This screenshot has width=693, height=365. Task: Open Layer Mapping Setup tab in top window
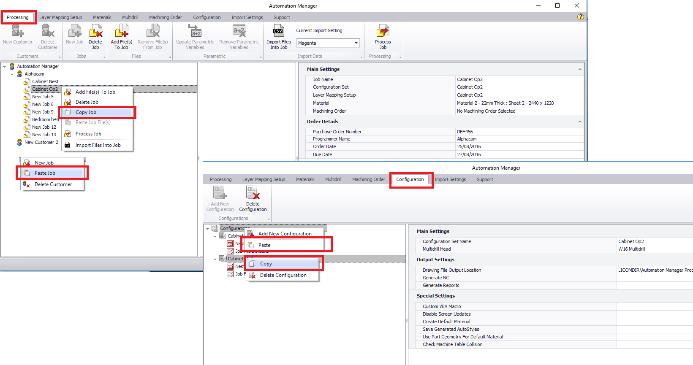click(x=61, y=17)
